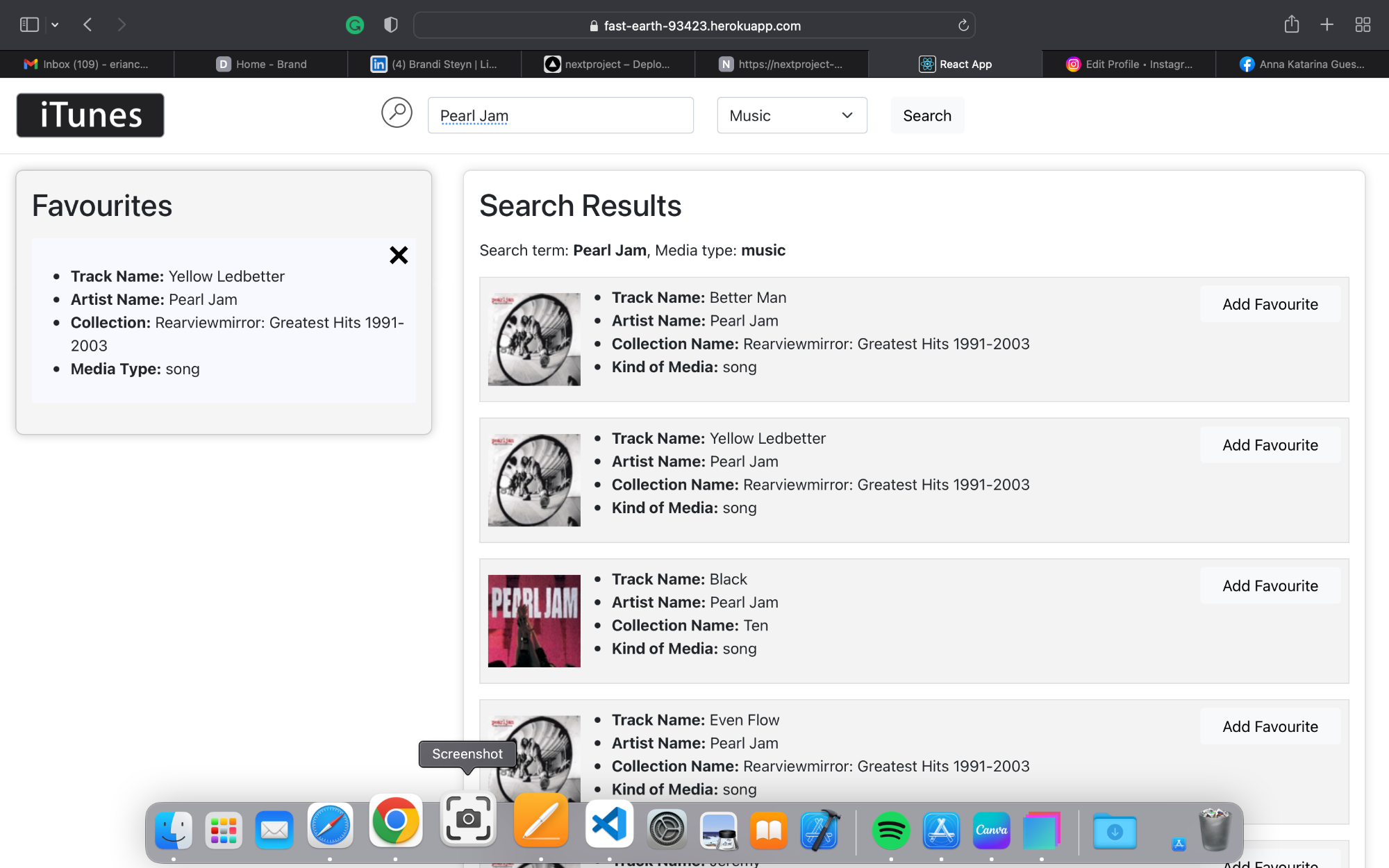This screenshot has width=1389, height=868.
Task: Click the magnifying glass search icon
Action: point(397,112)
